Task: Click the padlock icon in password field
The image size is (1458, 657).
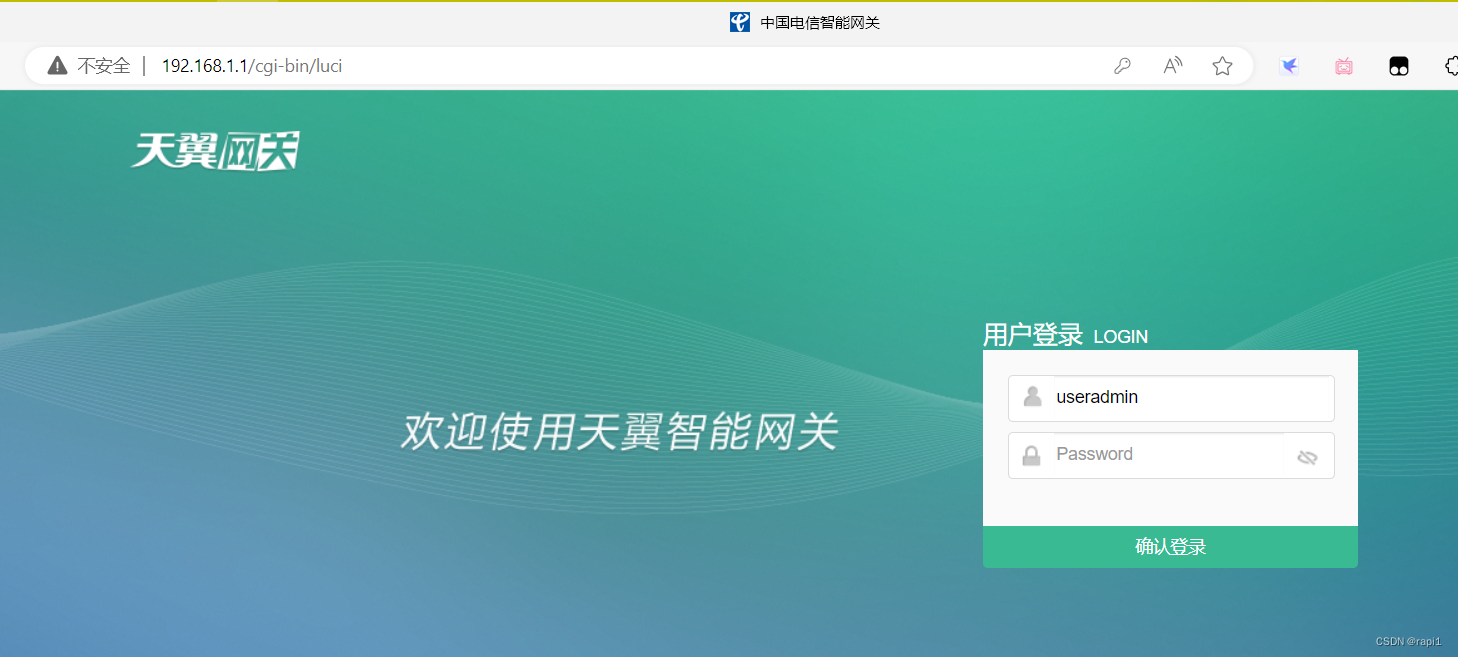Action: tap(1031, 455)
